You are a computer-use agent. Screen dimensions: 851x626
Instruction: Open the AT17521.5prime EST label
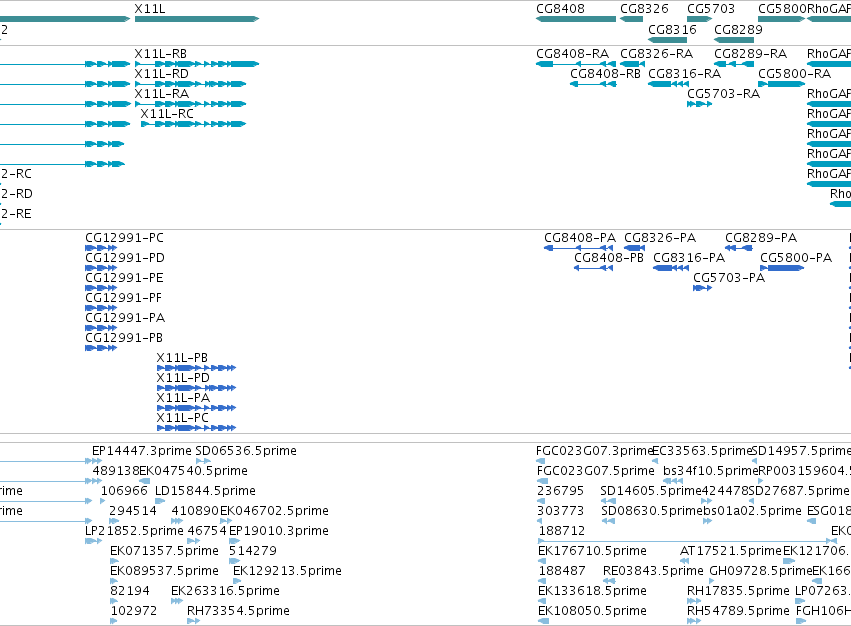731,552
